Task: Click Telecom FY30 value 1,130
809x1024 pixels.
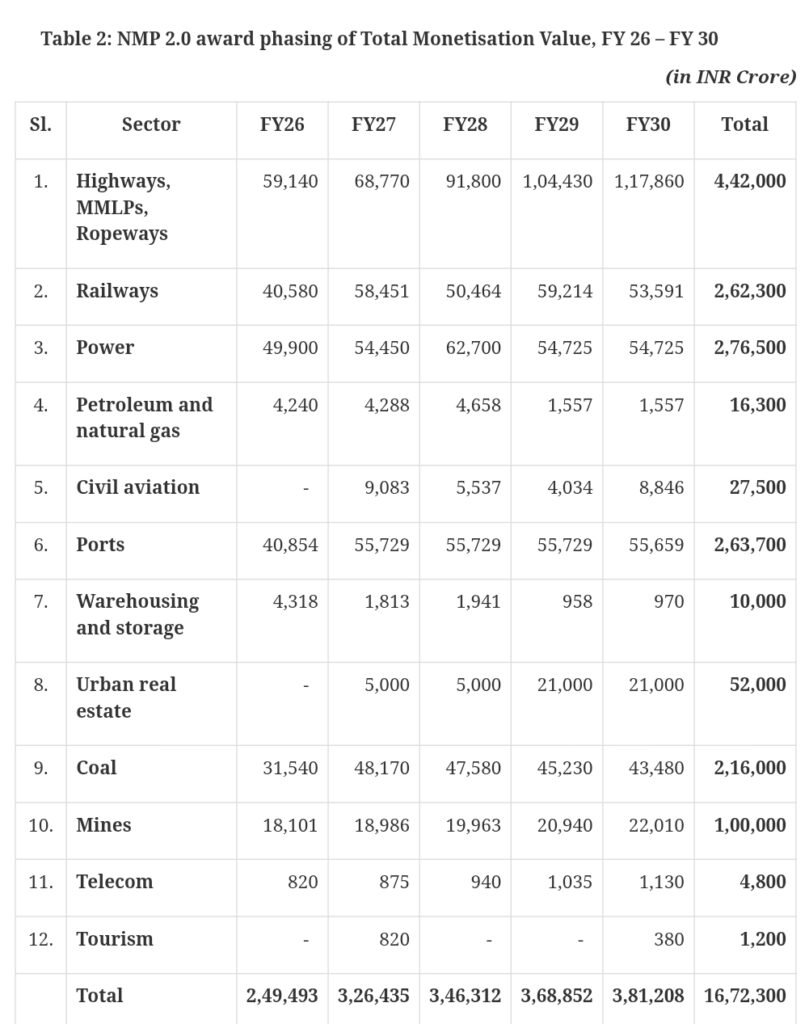Action: pos(661,882)
